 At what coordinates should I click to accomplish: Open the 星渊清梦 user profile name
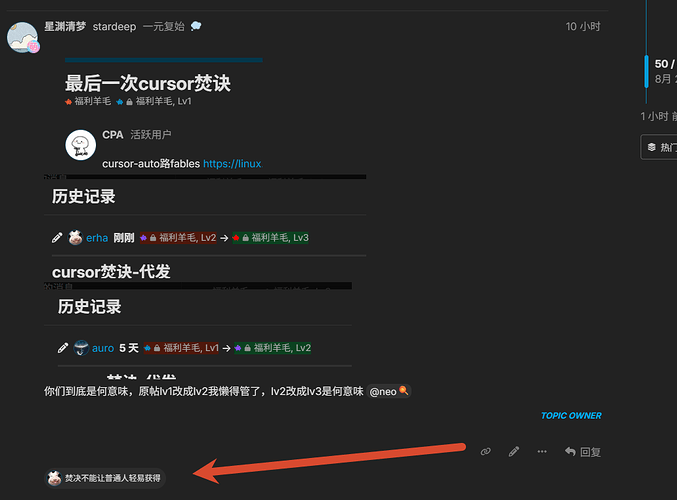point(65,26)
